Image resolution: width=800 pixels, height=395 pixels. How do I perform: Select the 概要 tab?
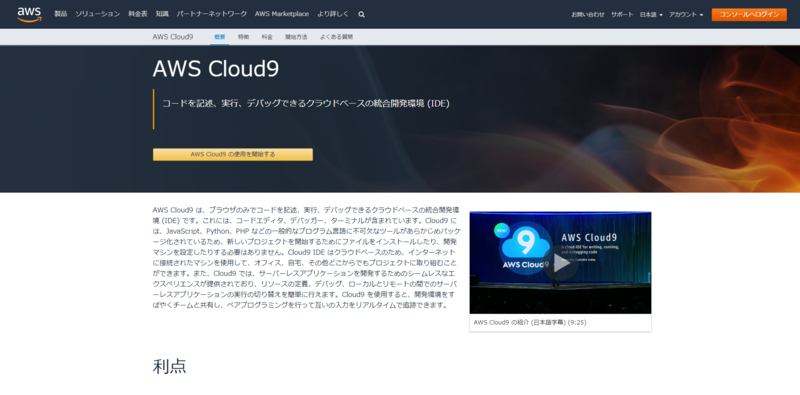219,37
